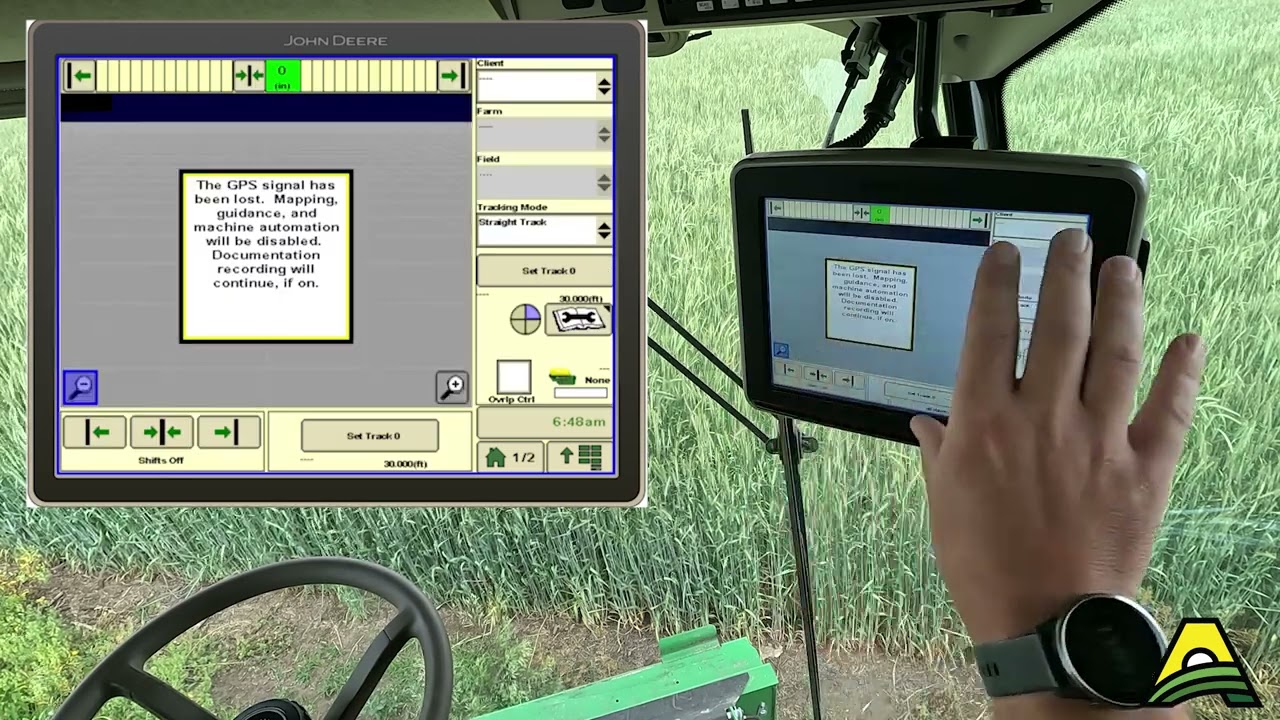The height and width of the screenshot is (720, 1280).
Task: Open the main menu grid button
Action: [x=580, y=457]
